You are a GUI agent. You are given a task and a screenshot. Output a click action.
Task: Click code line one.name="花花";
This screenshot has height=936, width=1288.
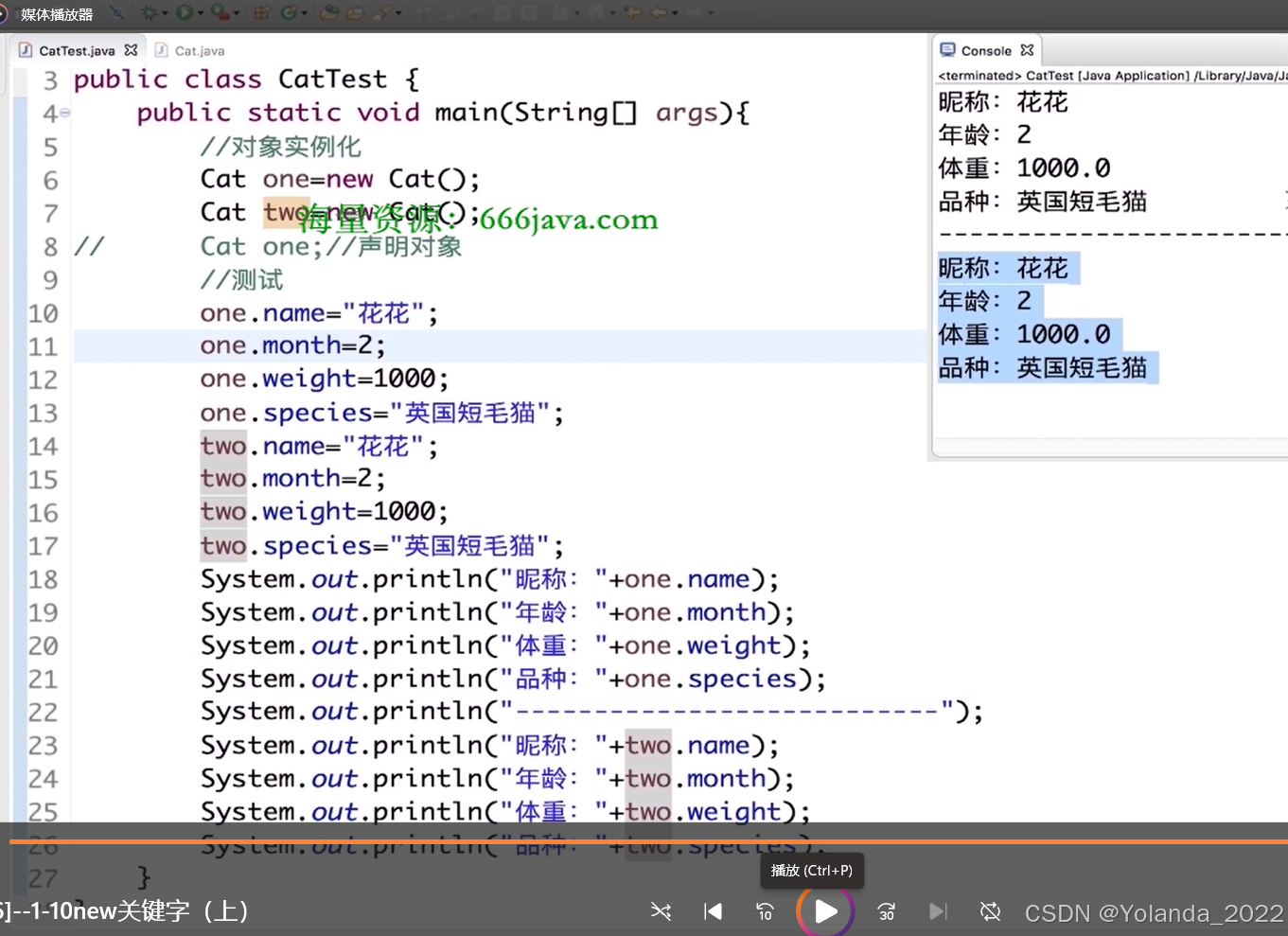[319, 313]
